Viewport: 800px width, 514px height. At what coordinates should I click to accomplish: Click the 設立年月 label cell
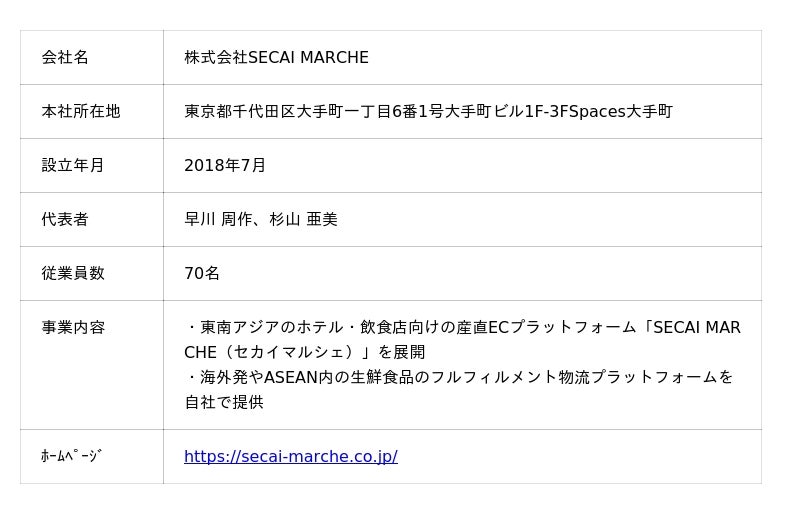point(73,166)
